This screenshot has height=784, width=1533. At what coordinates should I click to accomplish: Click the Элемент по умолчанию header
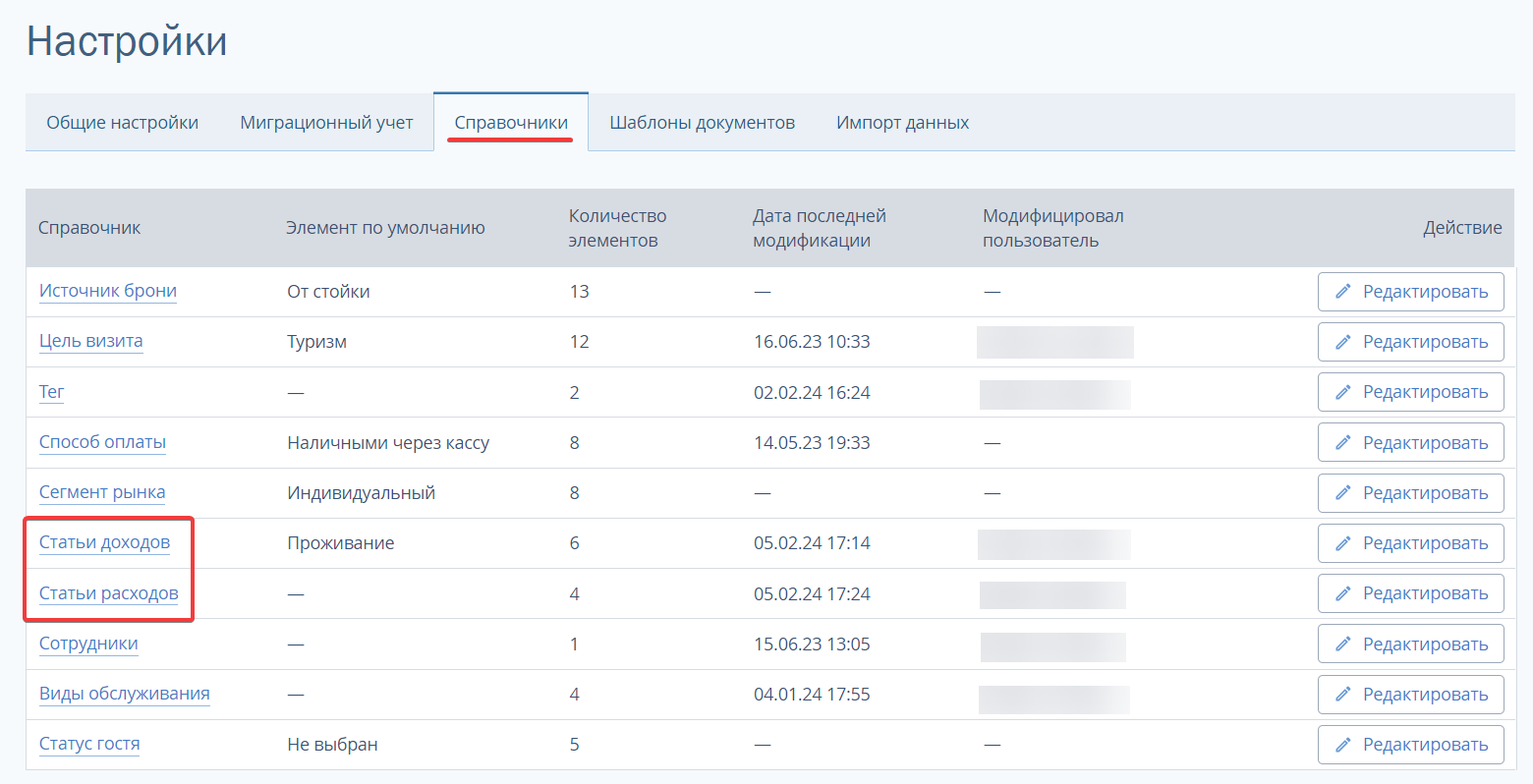(x=385, y=228)
